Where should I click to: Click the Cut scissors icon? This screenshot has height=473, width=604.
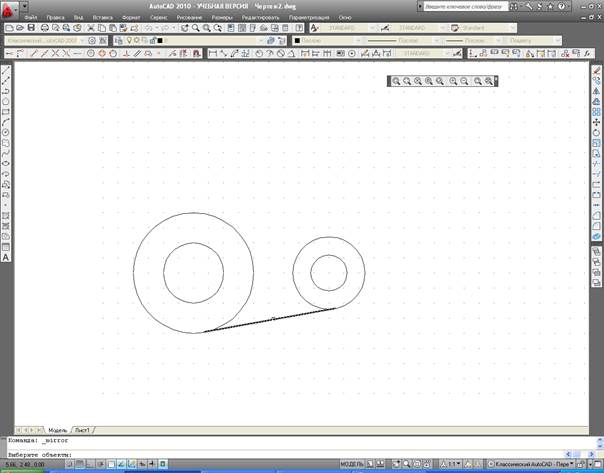tap(91, 28)
